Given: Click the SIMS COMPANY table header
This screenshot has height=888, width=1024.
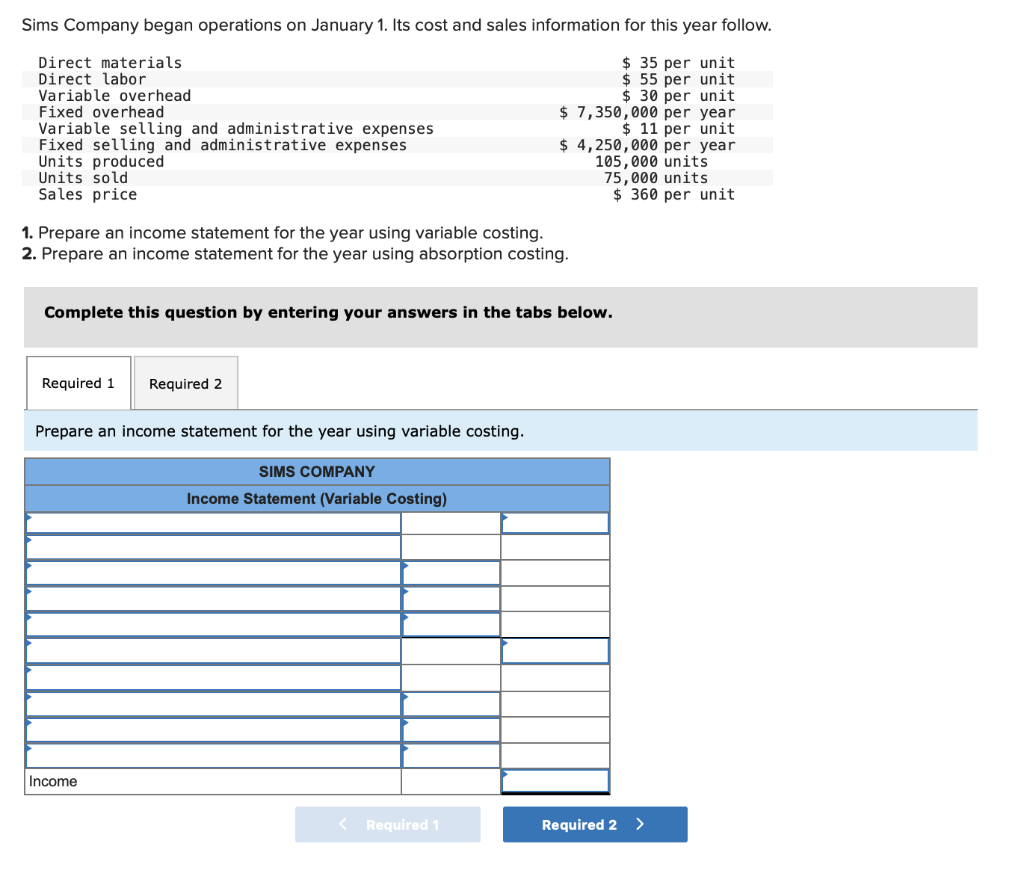Looking at the screenshot, I should pos(317,471).
